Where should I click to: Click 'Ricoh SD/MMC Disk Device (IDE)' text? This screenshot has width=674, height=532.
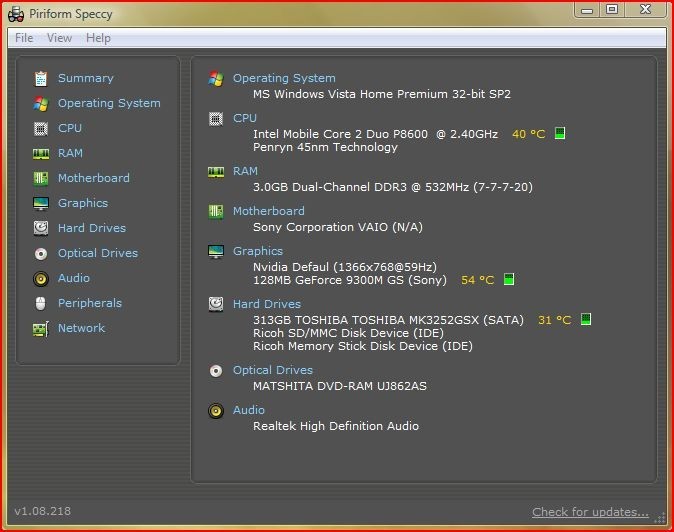(x=348, y=333)
